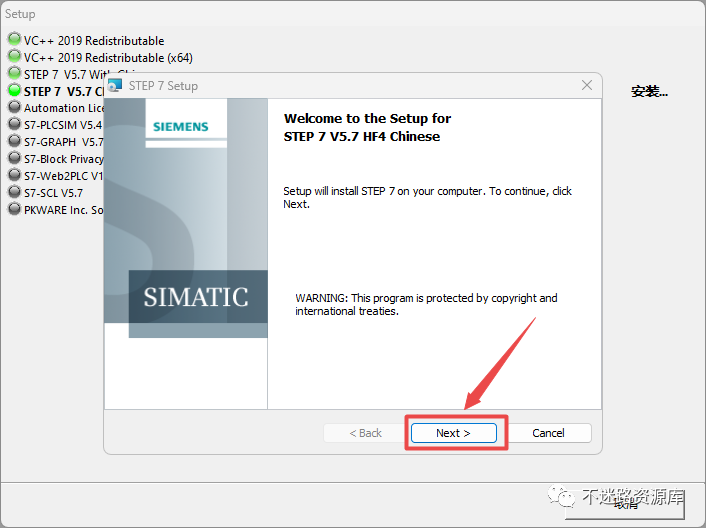Click the Cancel button in STEP 7 Setup
Image resolution: width=706 pixels, height=528 pixels.
[548, 433]
